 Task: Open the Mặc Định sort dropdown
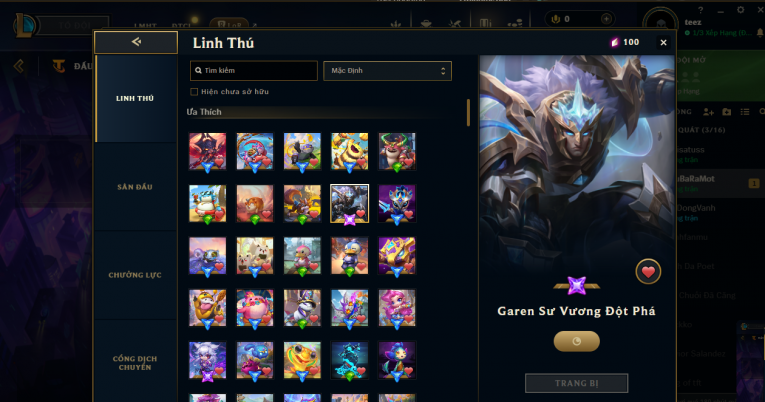point(387,71)
